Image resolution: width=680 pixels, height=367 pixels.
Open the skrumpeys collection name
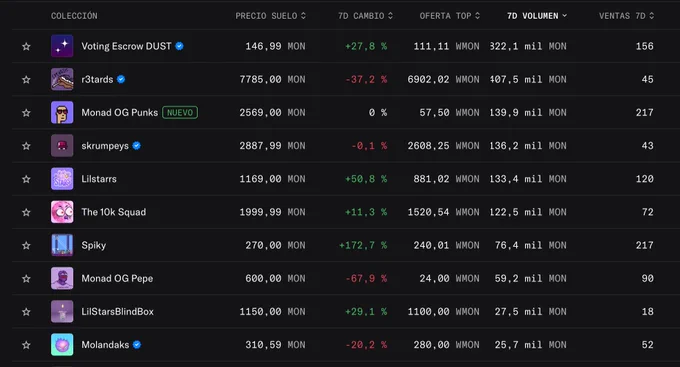point(105,146)
